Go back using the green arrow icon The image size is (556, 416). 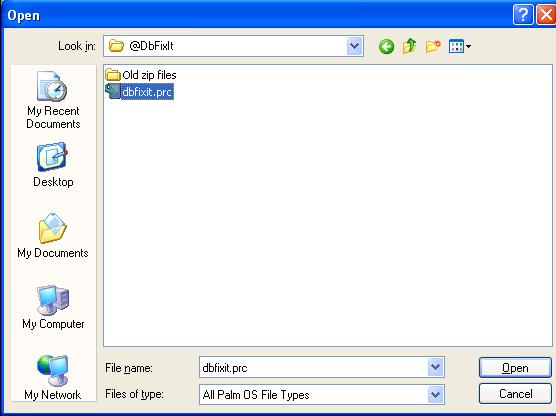pos(386,46)
